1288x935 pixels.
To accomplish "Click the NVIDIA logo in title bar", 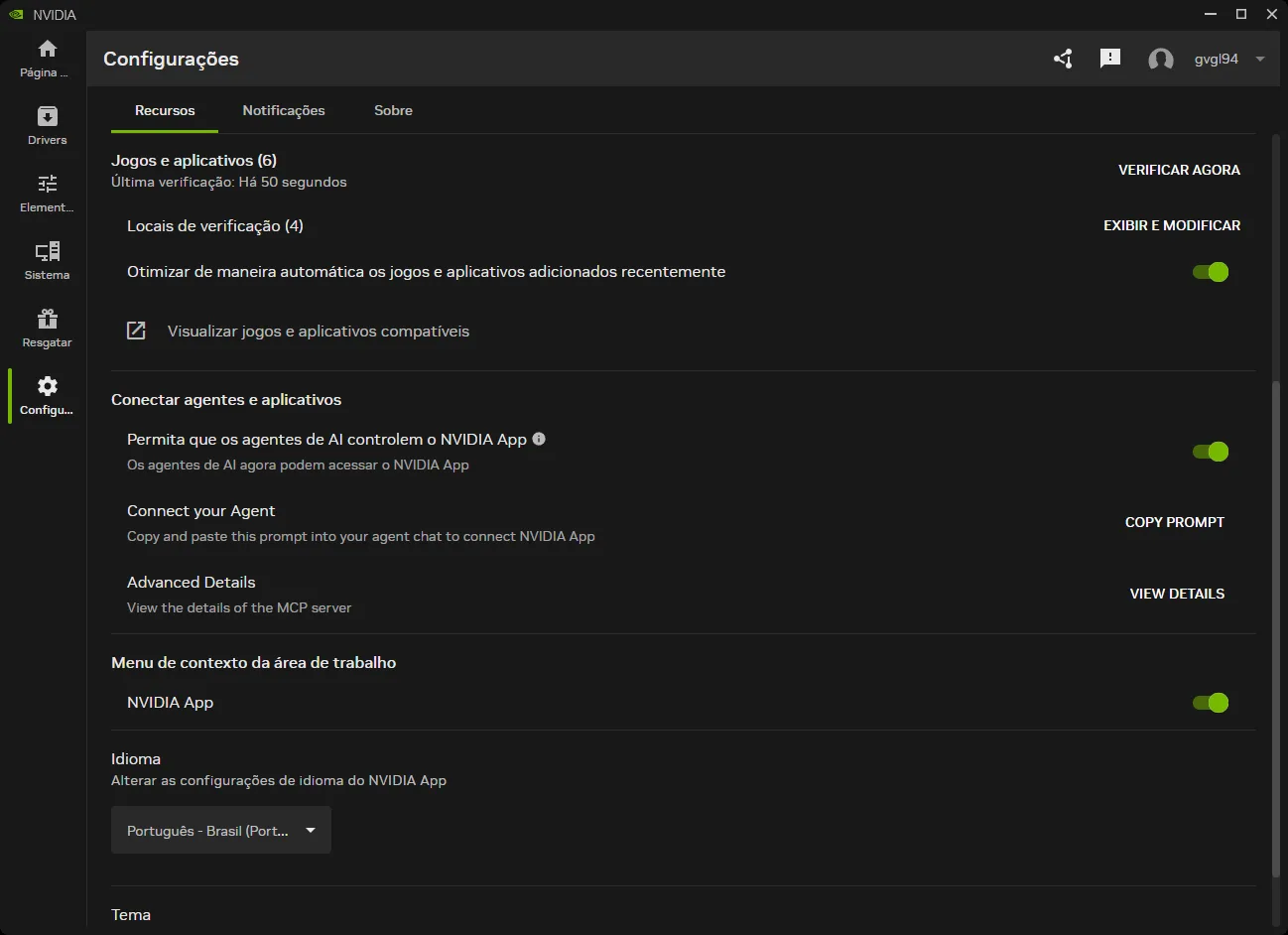I will 16,14.
